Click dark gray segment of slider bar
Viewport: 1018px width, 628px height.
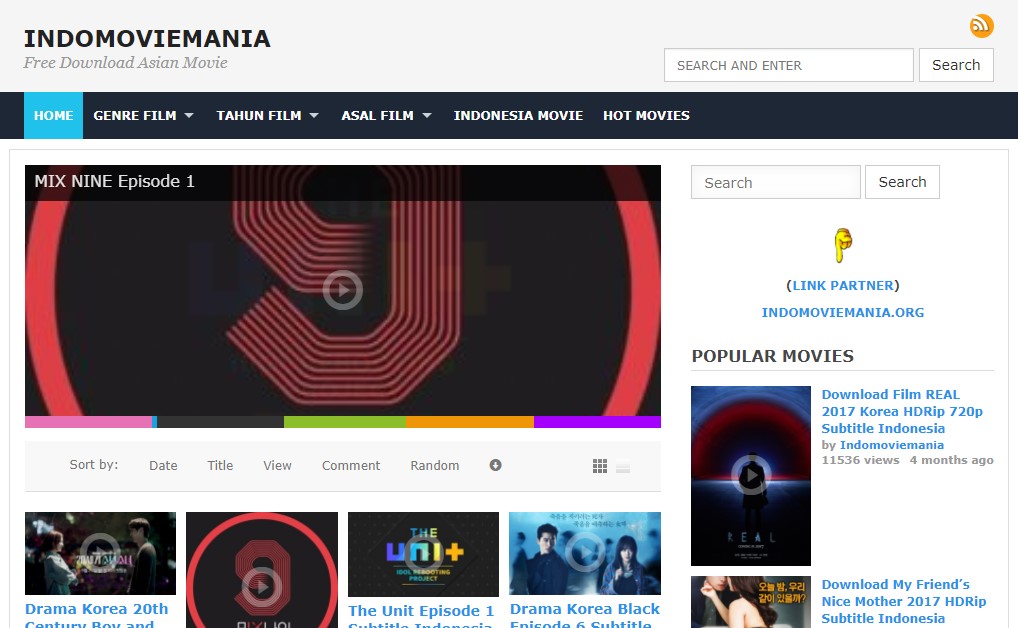point(220,422)
